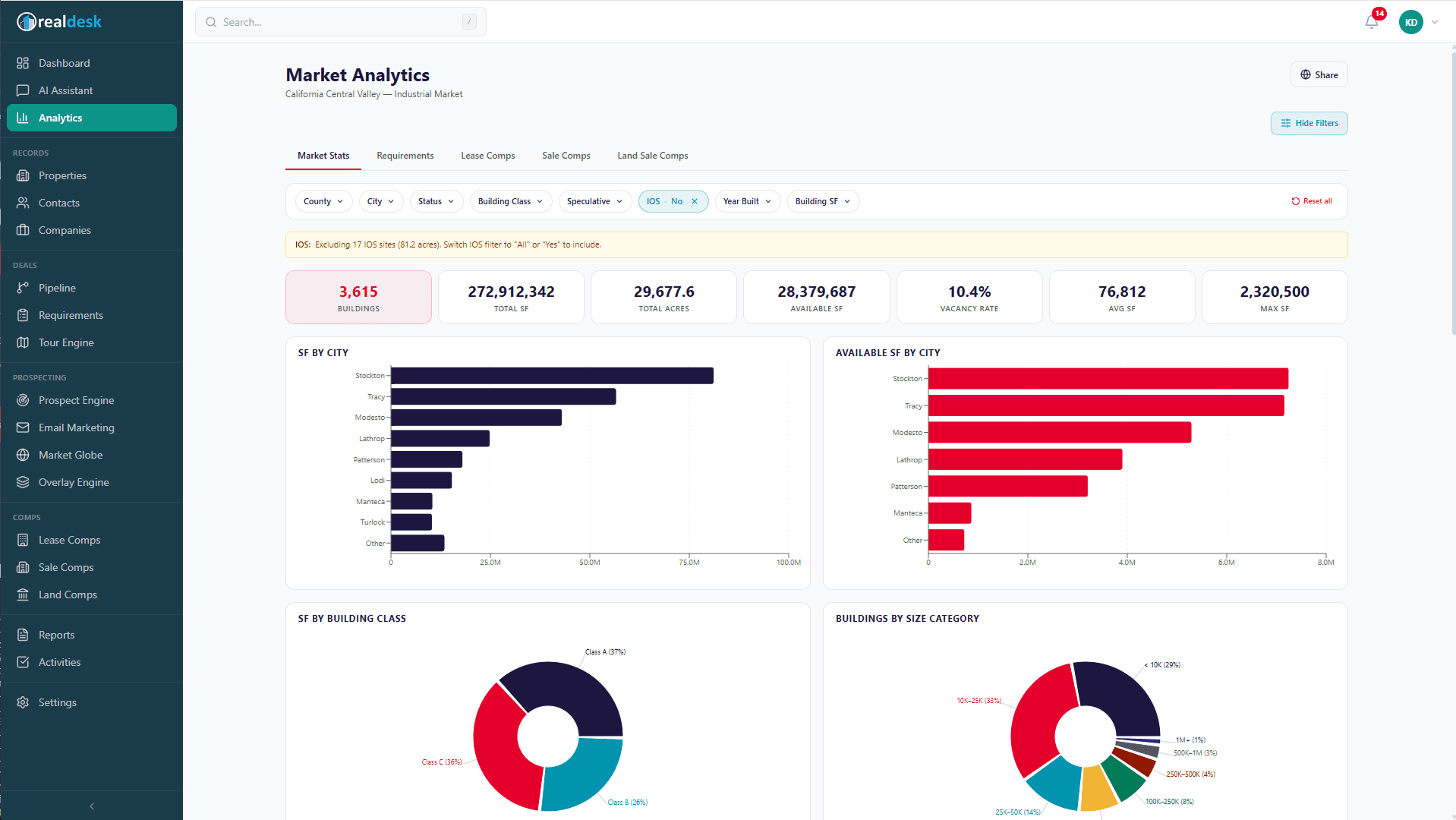Open the Building Class filter dropdown
Screen dimensions: 1456x820
tap(511, 201)
